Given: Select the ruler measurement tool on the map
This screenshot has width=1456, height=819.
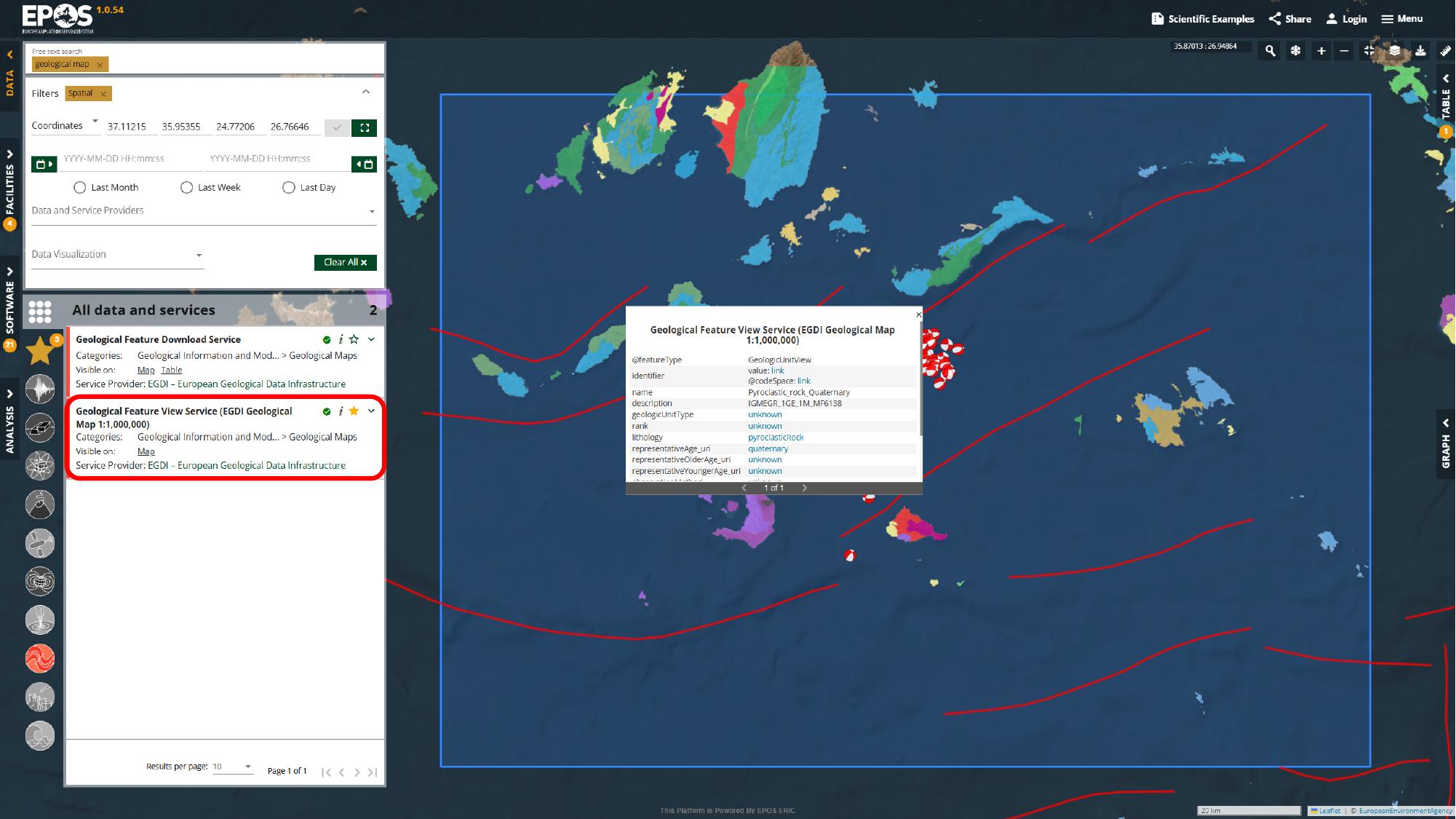Looking at the screenshot, I should pyautogui.click(x=1447, y=51).
